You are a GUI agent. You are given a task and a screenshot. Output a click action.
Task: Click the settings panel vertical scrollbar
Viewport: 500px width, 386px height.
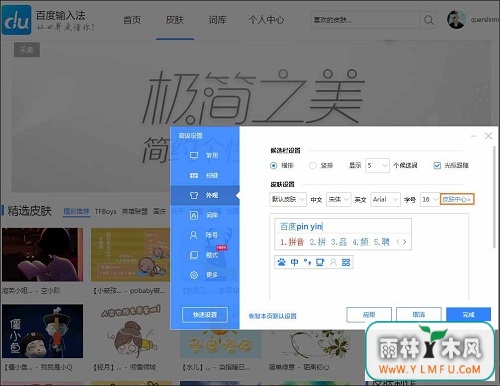[494, 197]
